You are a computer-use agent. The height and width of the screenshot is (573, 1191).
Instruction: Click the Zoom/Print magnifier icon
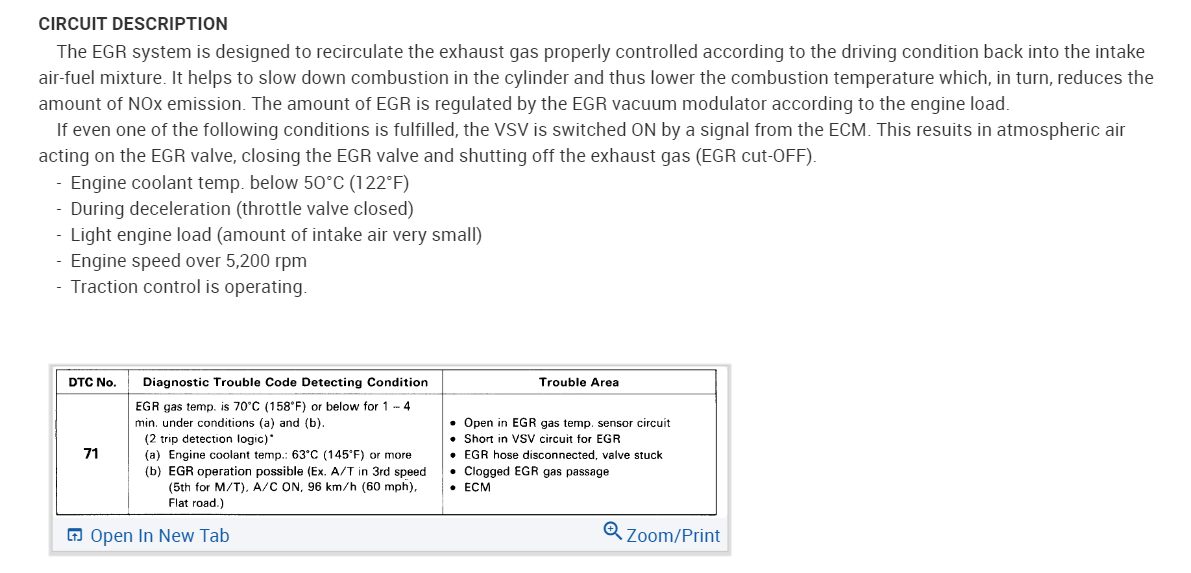pos(613,531)
